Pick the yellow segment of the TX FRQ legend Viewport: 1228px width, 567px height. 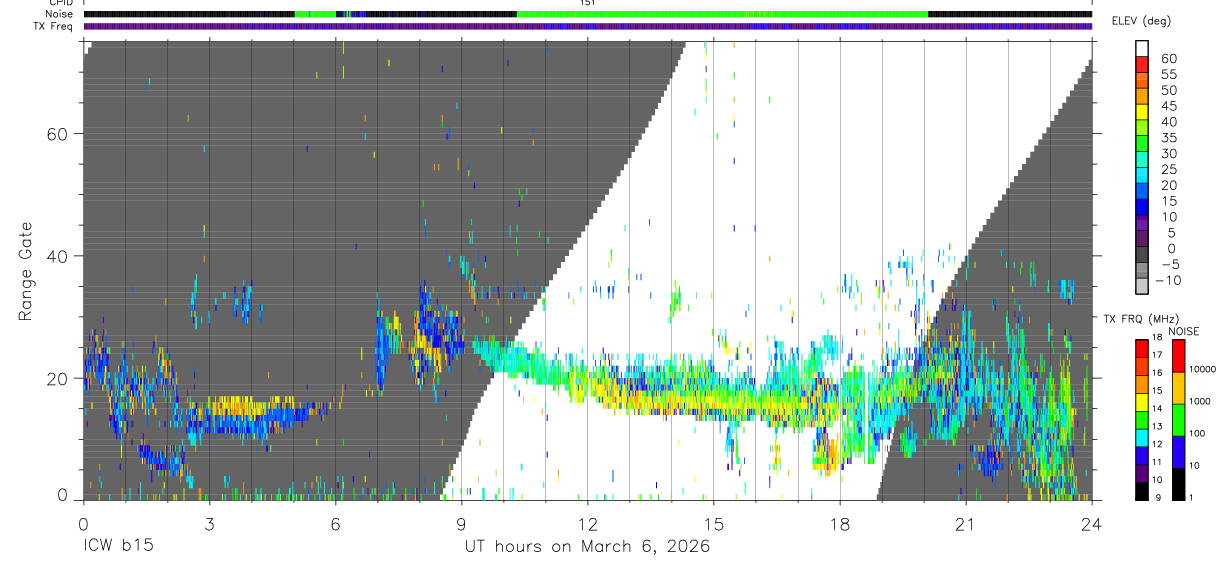click(x=1142, y=401)
